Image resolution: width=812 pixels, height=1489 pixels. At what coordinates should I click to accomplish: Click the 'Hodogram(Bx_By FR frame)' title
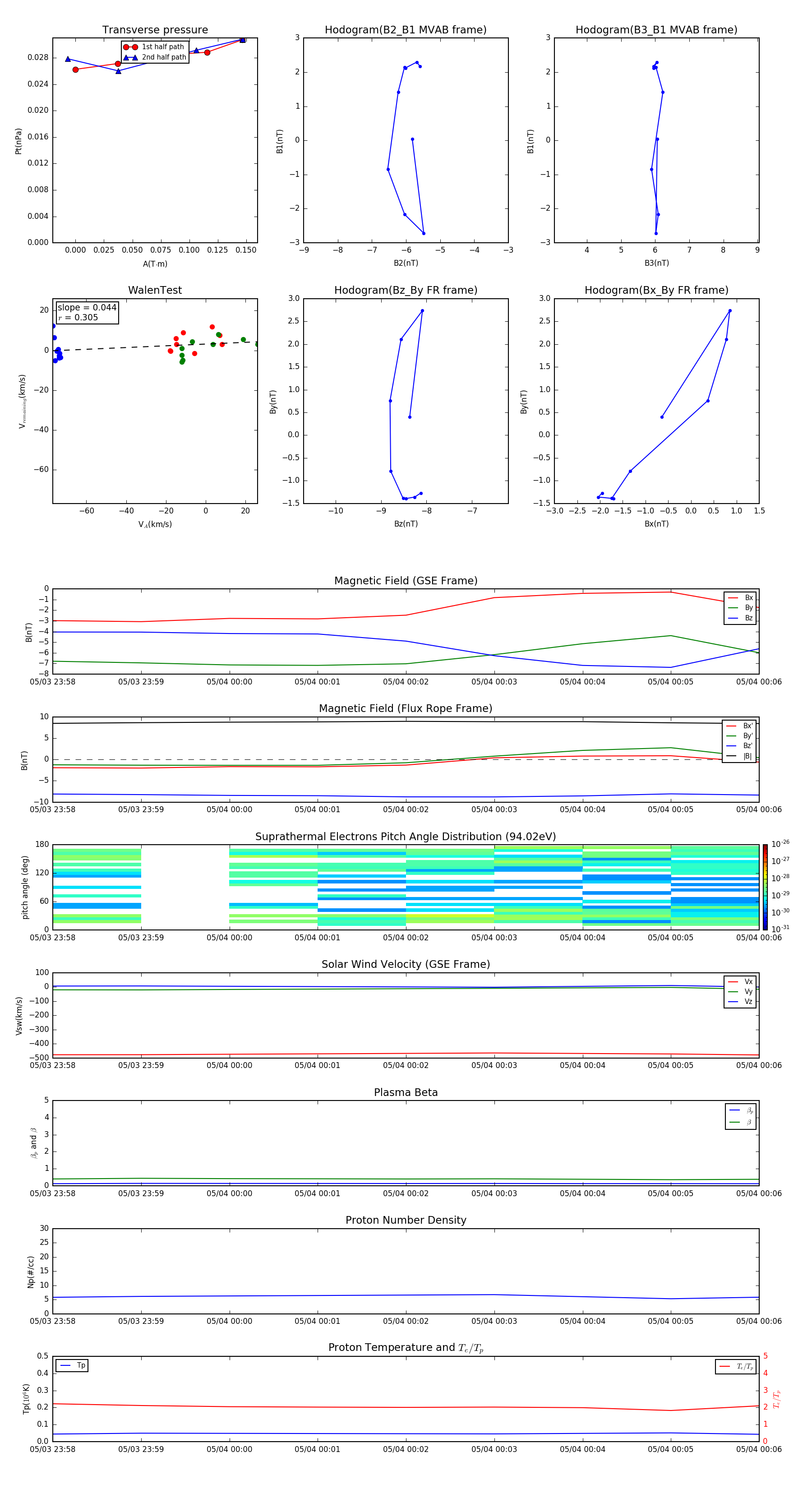(656, 290)
